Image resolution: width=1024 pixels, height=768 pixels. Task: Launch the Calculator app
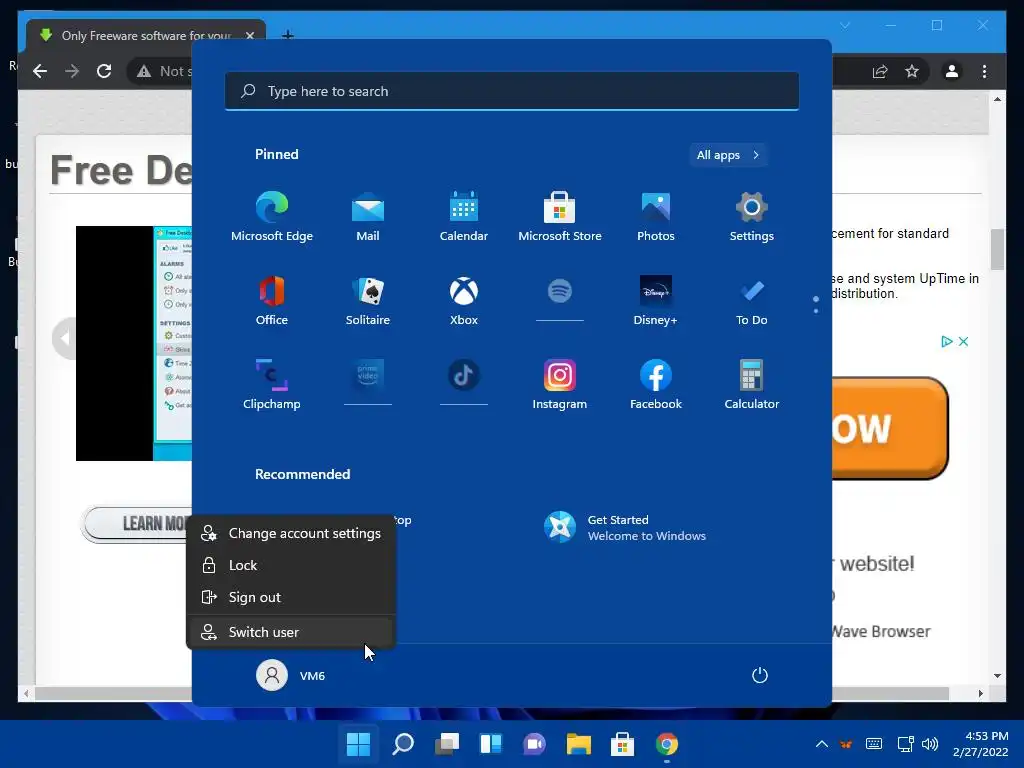pyautogui.click(x=752, y=384)
